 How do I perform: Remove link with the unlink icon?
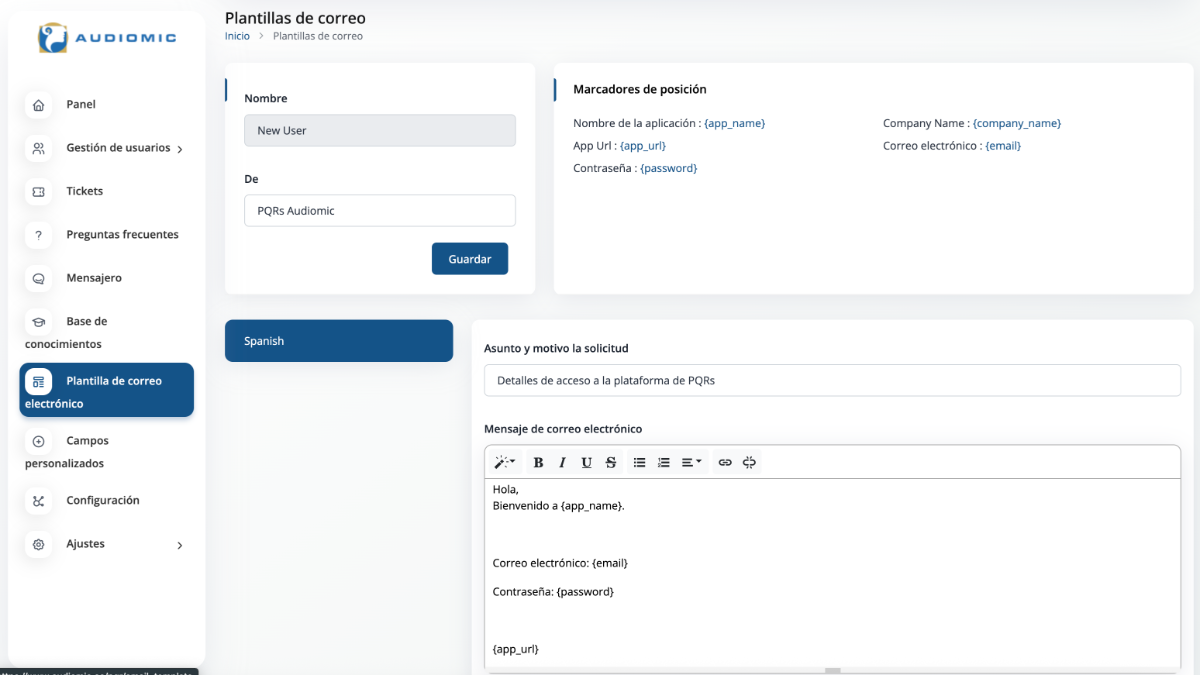749,462
